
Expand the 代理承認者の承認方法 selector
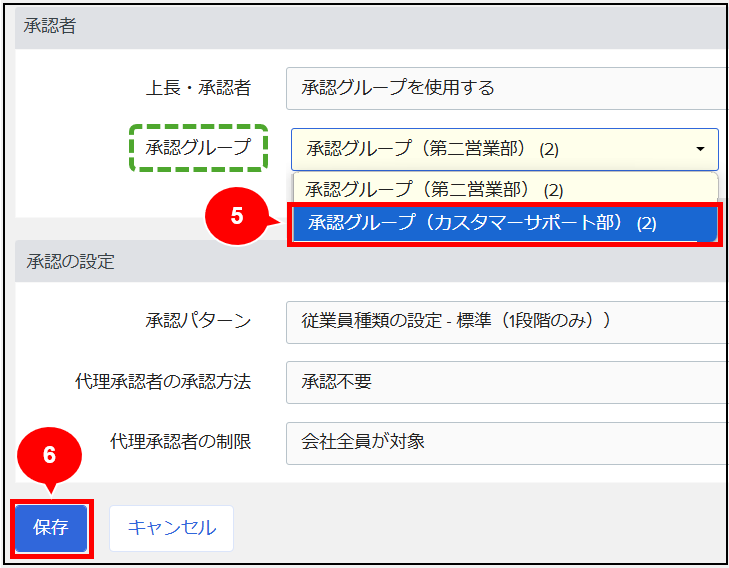coord(505,381)
